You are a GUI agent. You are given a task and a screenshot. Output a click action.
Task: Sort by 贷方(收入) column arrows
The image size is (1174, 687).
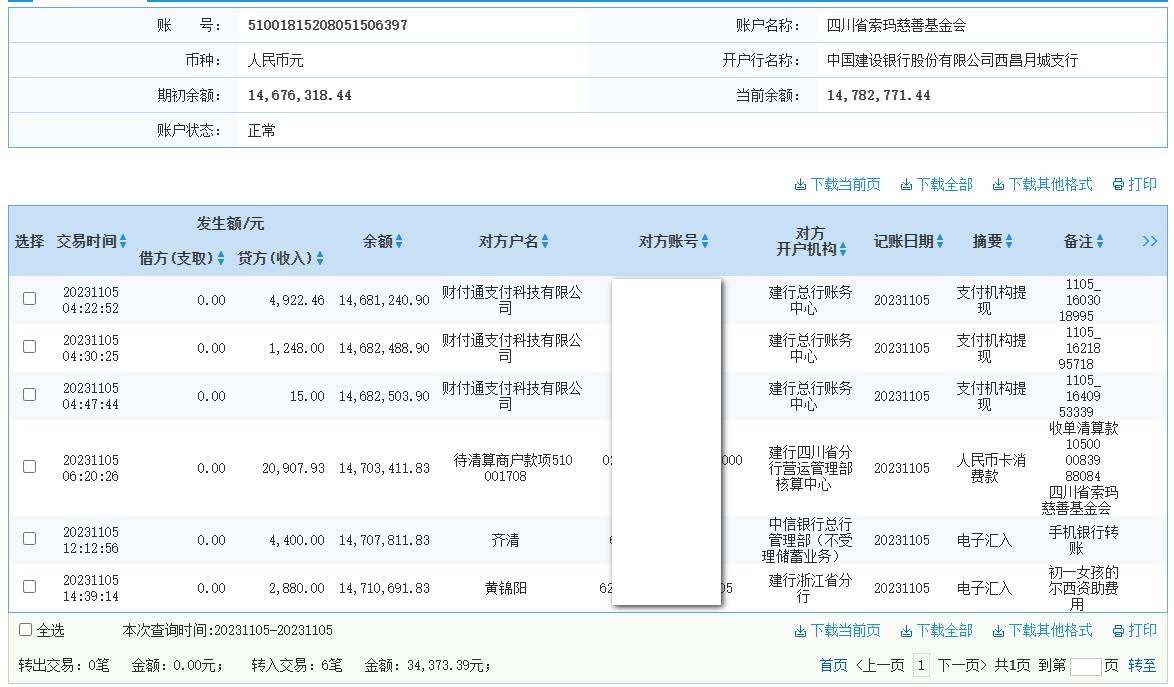pyautogui.click(x=320, y=258)
